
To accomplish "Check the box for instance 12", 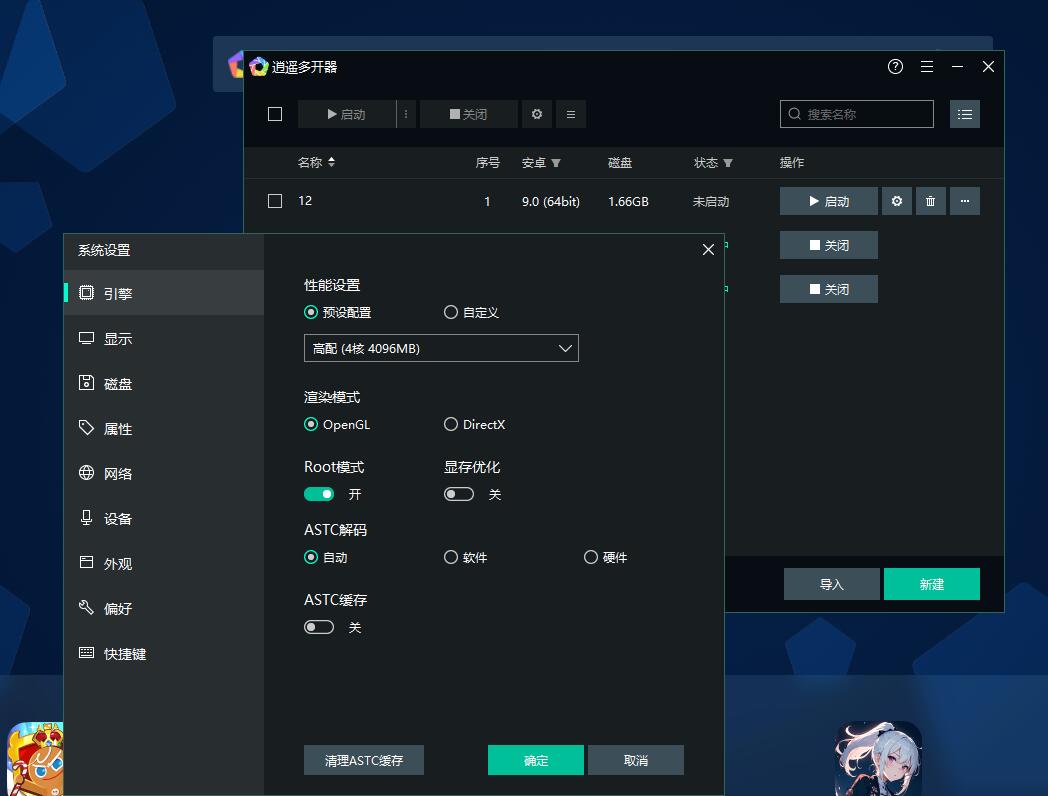I will (x=275, y=201).
